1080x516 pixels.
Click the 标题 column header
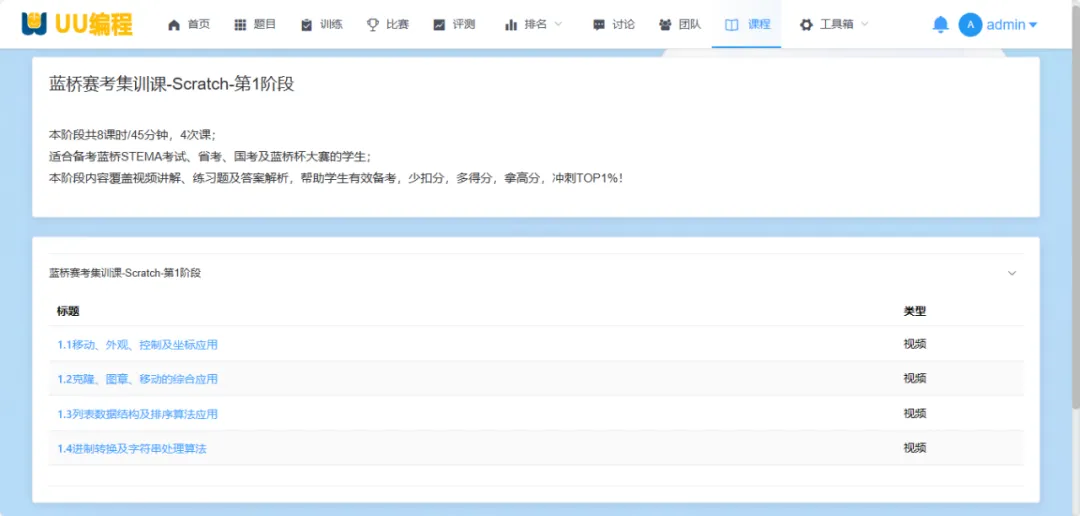(68, 311)
